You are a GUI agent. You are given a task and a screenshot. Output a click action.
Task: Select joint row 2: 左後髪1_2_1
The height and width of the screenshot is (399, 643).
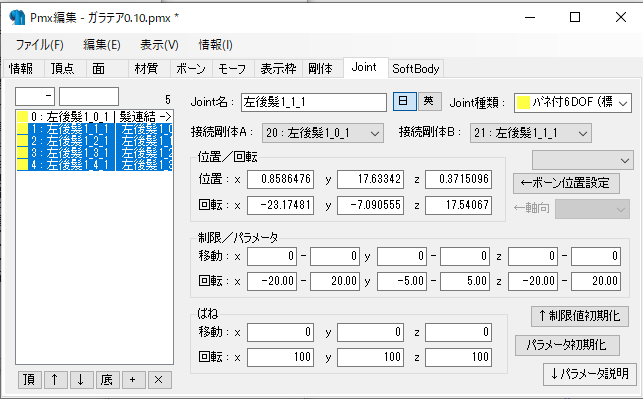point(94,141)
